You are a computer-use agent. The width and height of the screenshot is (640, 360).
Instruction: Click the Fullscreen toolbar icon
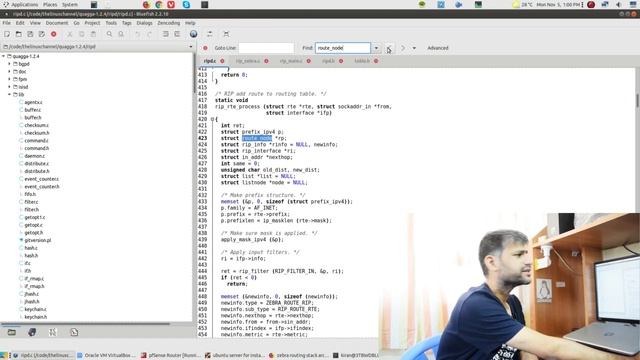[x=226, y=34]
